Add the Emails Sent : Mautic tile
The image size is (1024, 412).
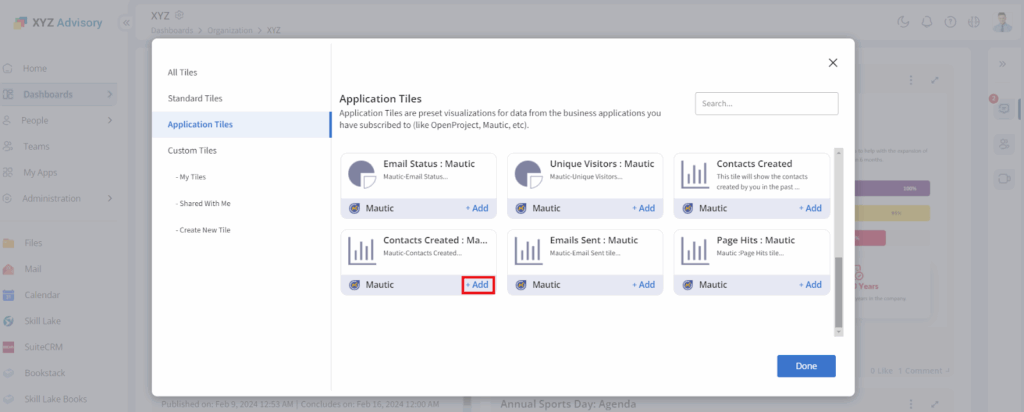point(644,285)
